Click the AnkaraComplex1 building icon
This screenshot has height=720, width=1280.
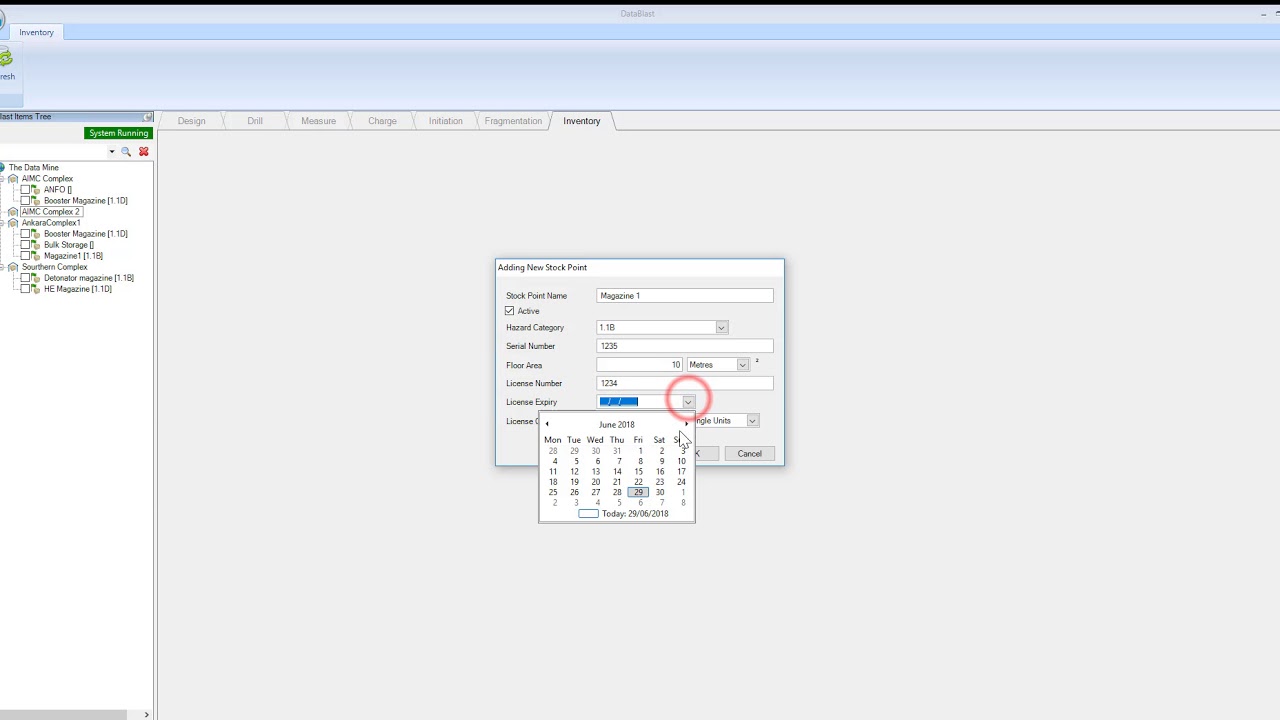click(13, 223)
